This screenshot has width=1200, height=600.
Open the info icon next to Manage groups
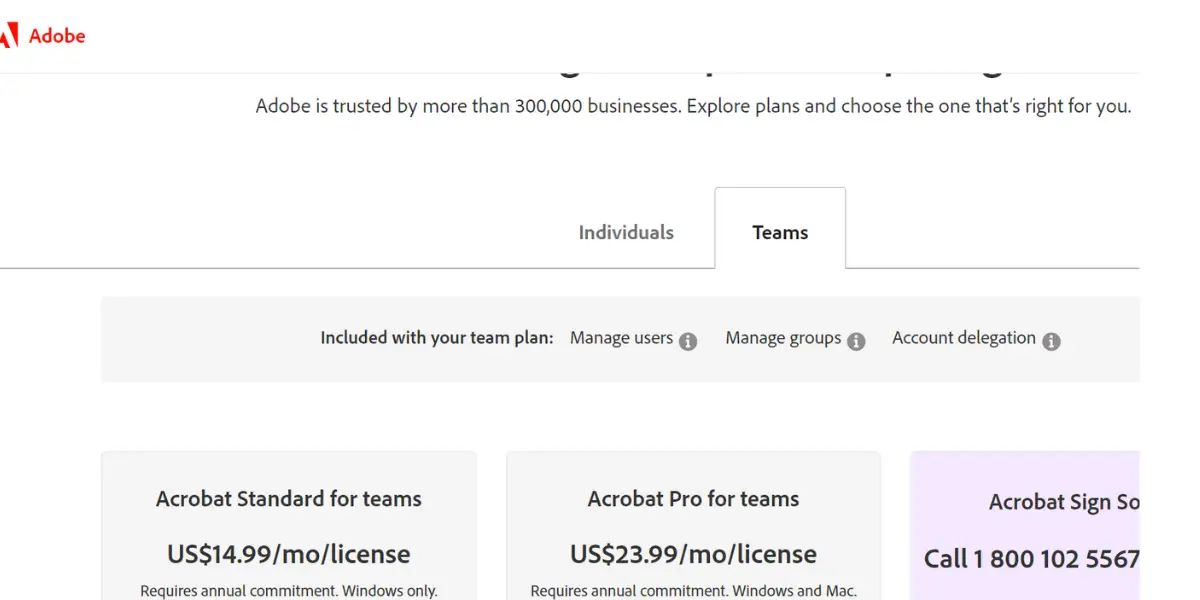[856, 341]
